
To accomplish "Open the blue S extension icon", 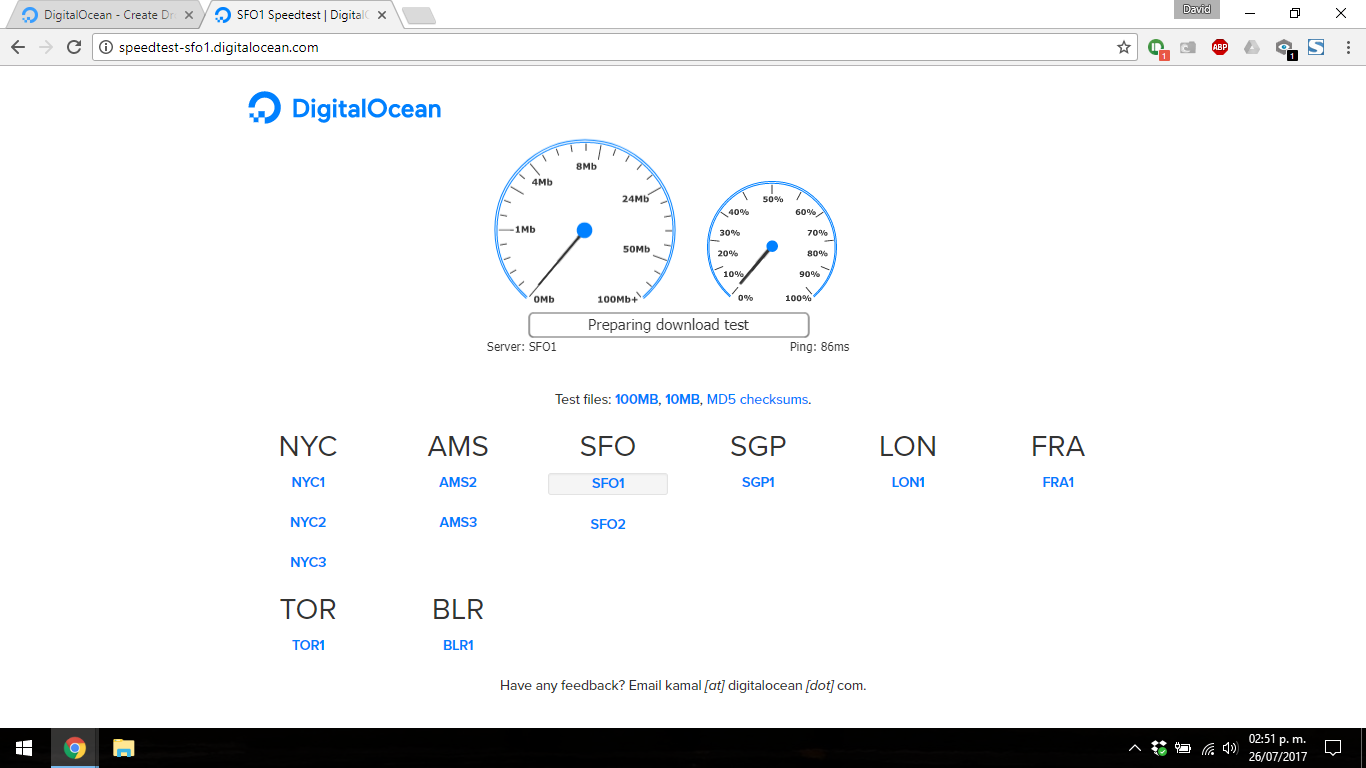I will pos(1316,47).
